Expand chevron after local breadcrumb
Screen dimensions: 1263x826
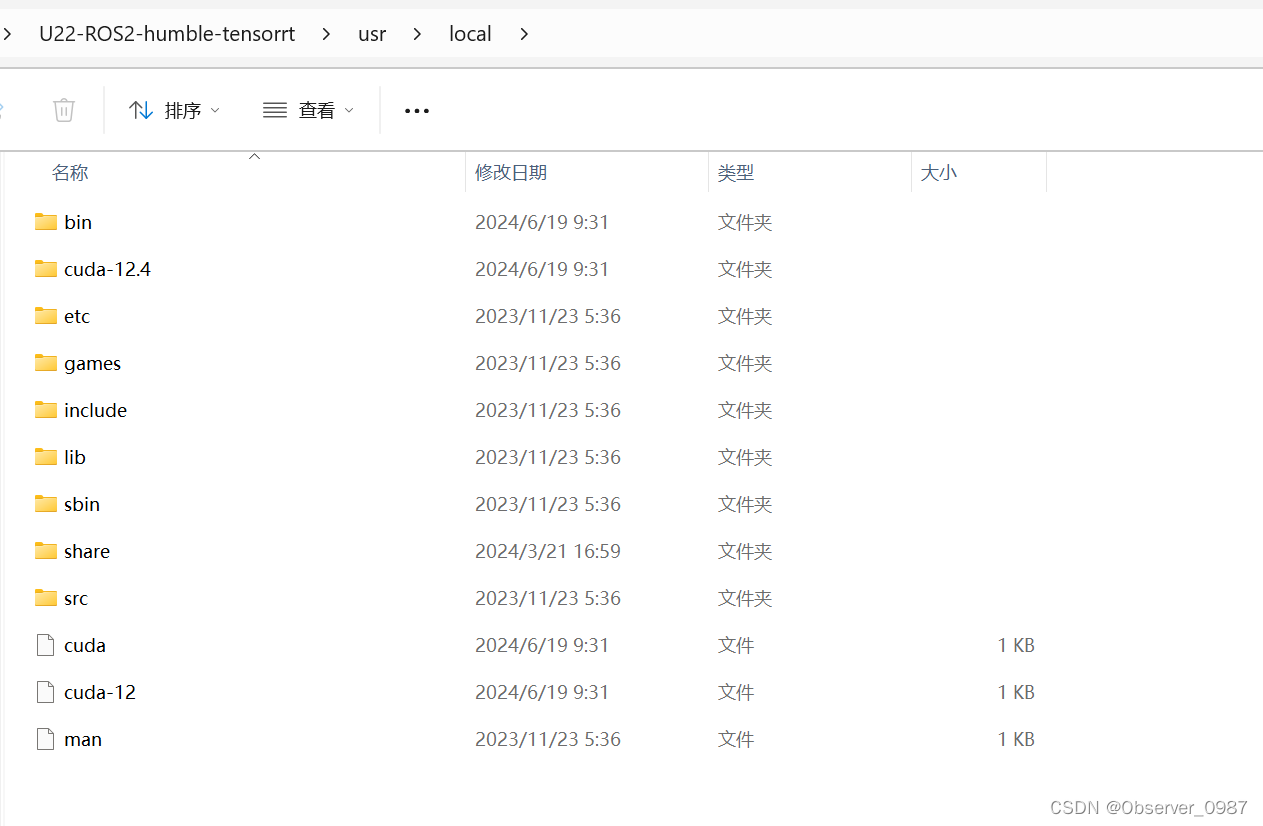524,34
